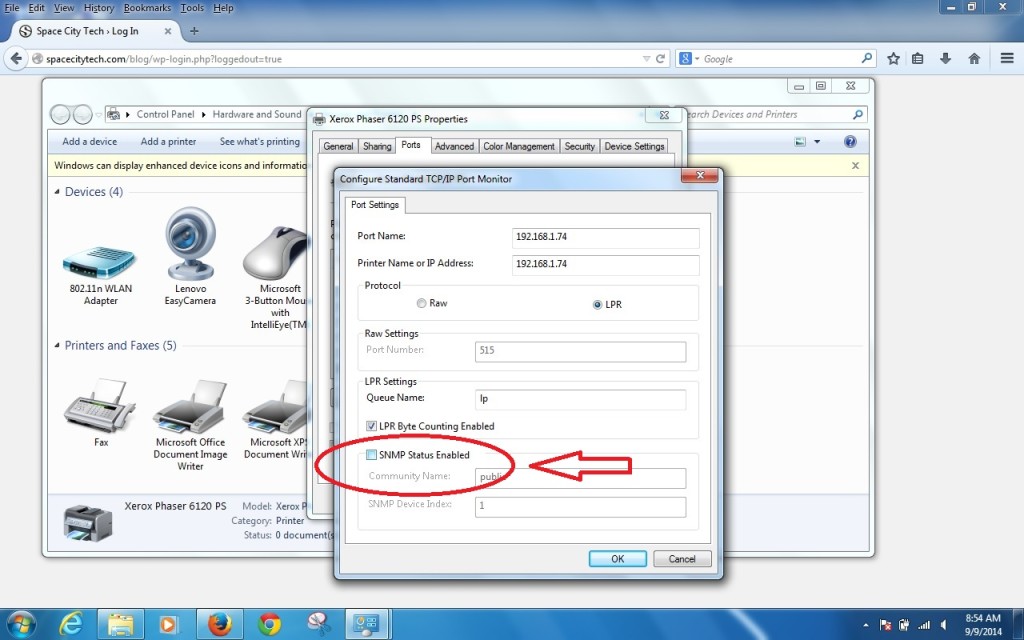Go back in Firefox

coord(16,59)
